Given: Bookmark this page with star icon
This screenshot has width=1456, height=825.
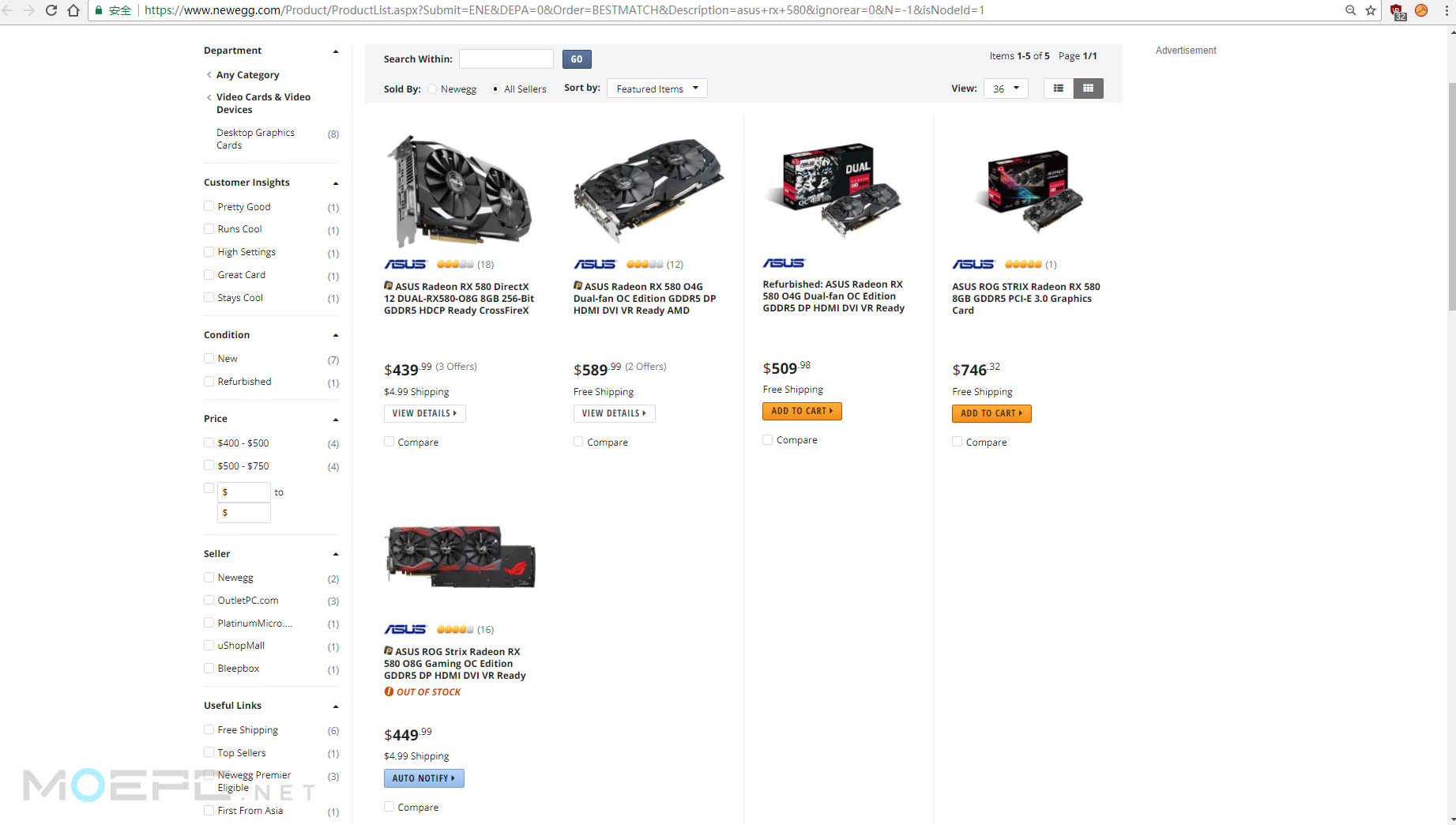Looking at the screenshot, I should point(1371,10).
